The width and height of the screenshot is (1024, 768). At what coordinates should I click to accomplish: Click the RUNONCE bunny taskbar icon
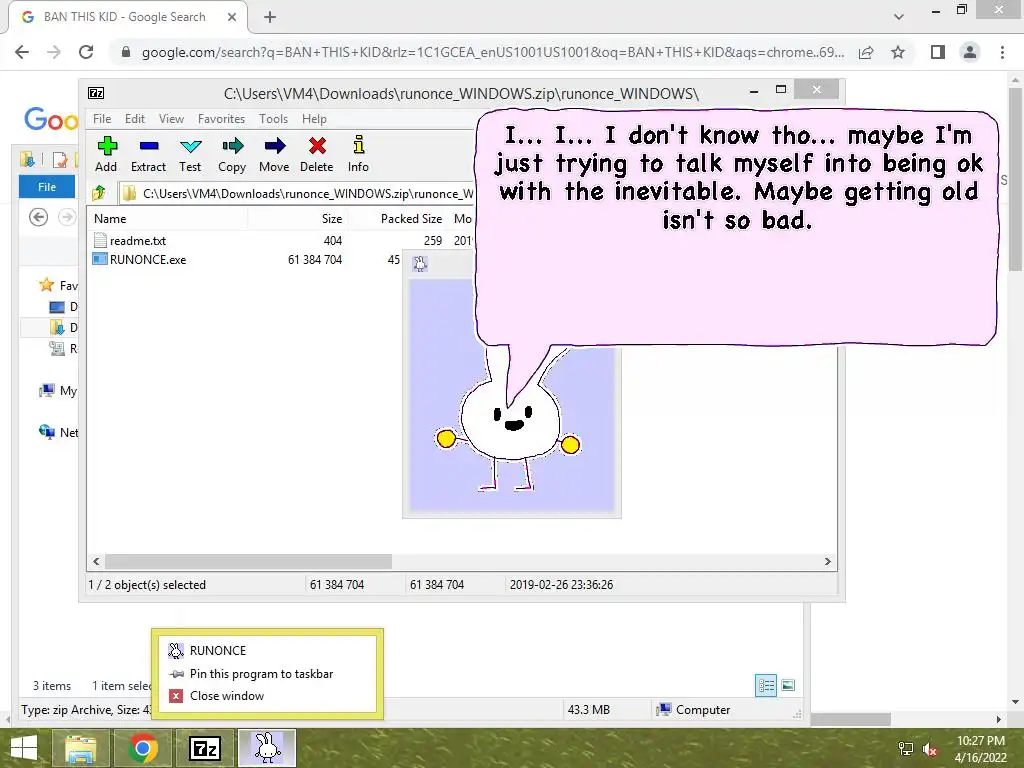coord(266,748)
